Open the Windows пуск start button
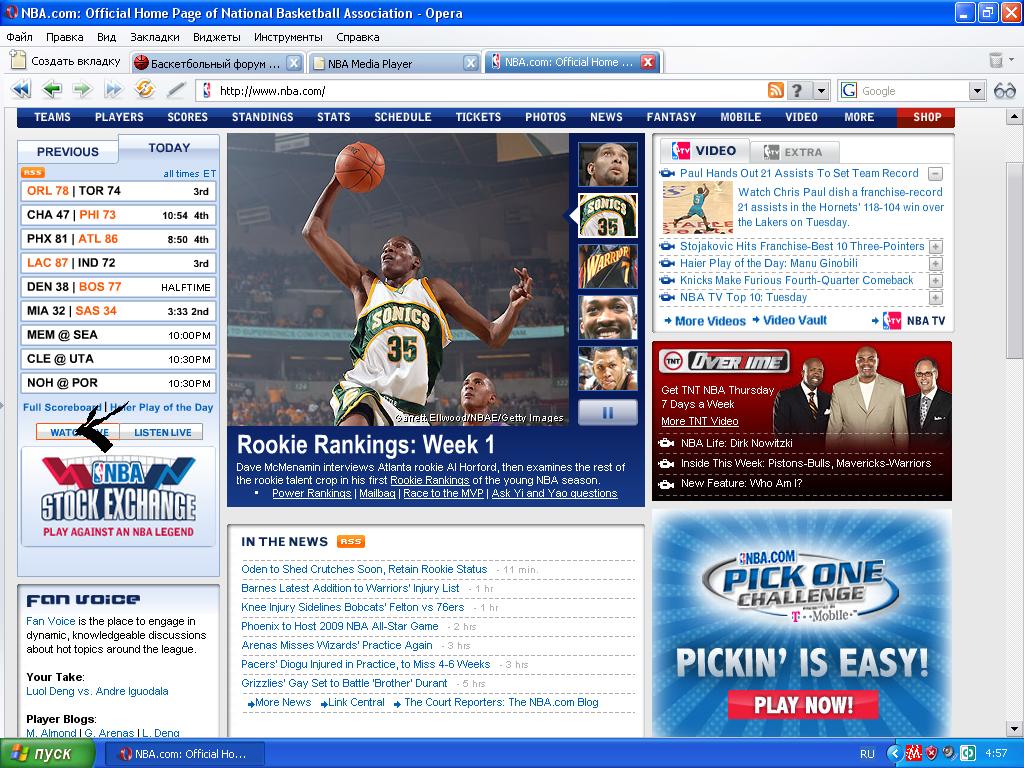The height and width of the screenshot is (768, 1024). [46, 754]
